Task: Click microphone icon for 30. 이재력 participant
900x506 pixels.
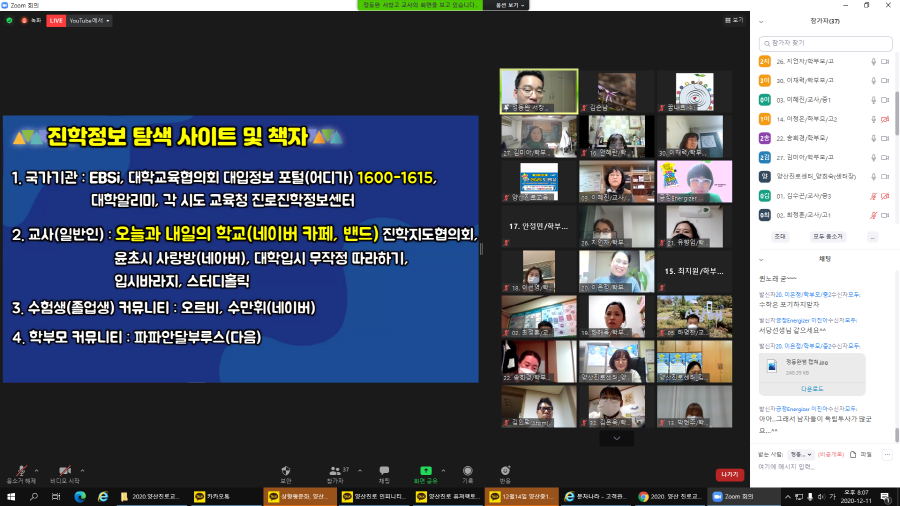Action: coord(874,81)
